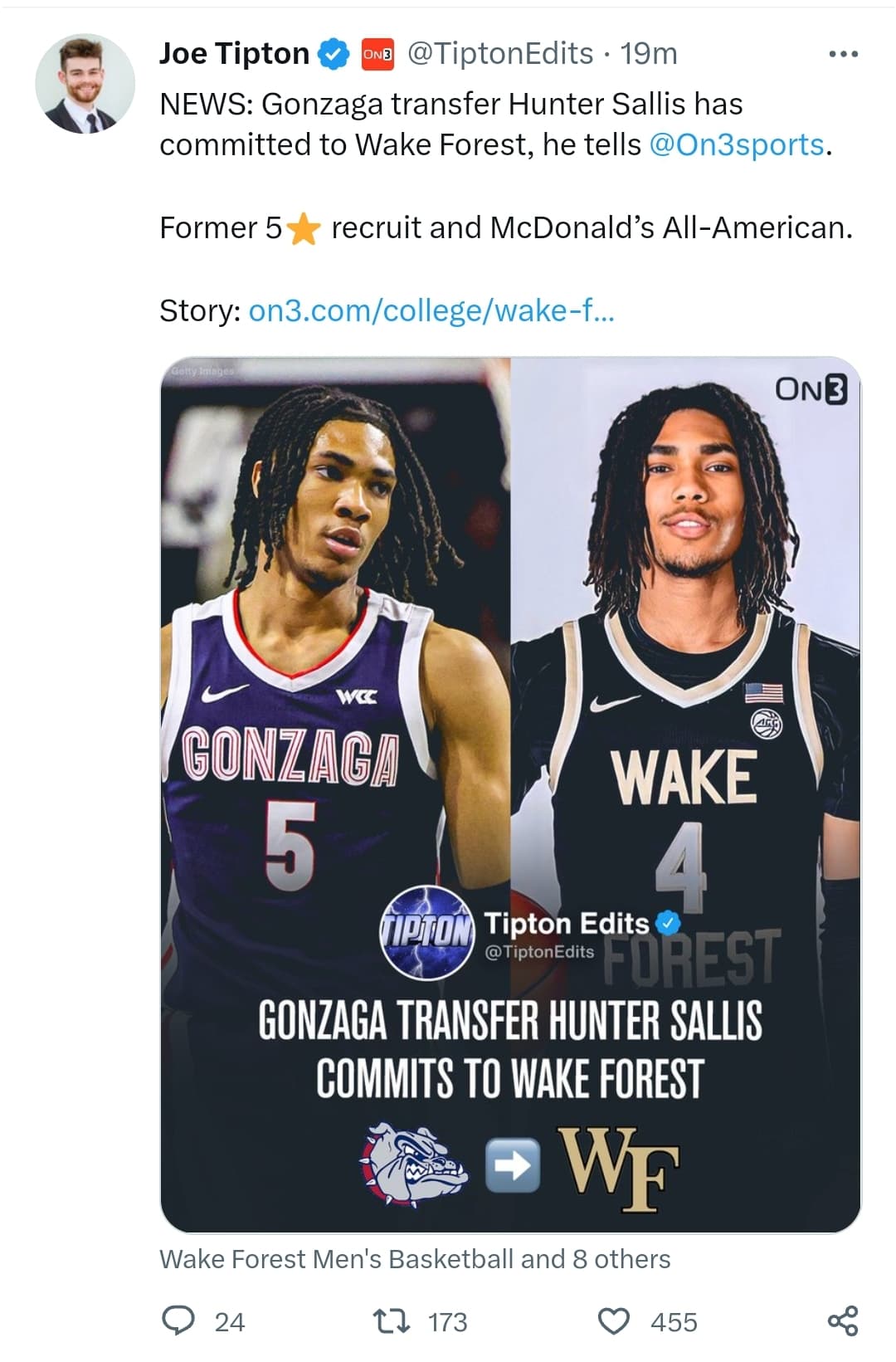Click the 173 reposts count
Image resolution: width=896 pixels, height=1362 pixels.
point(447,1322)
